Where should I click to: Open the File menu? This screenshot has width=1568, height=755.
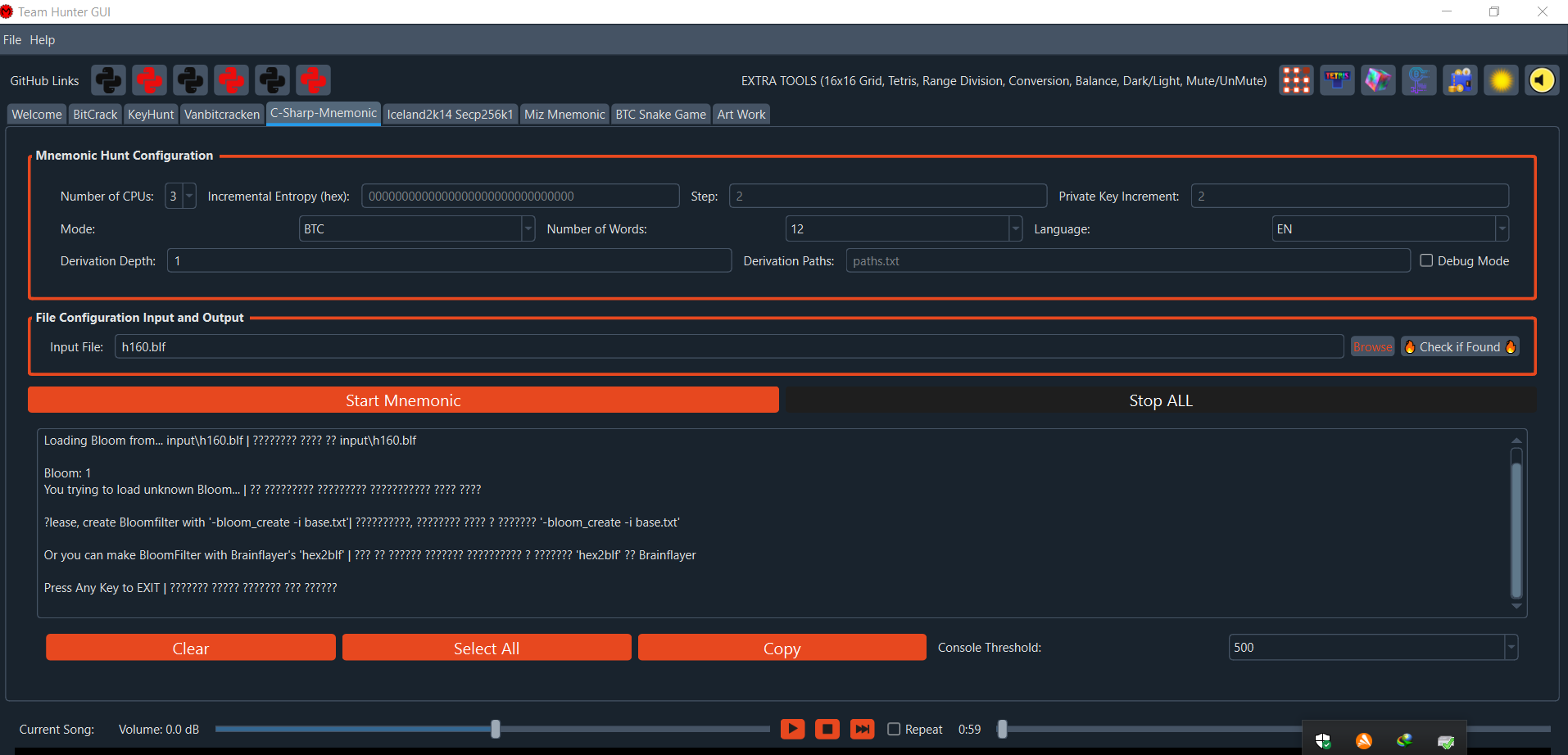[12, 39]
